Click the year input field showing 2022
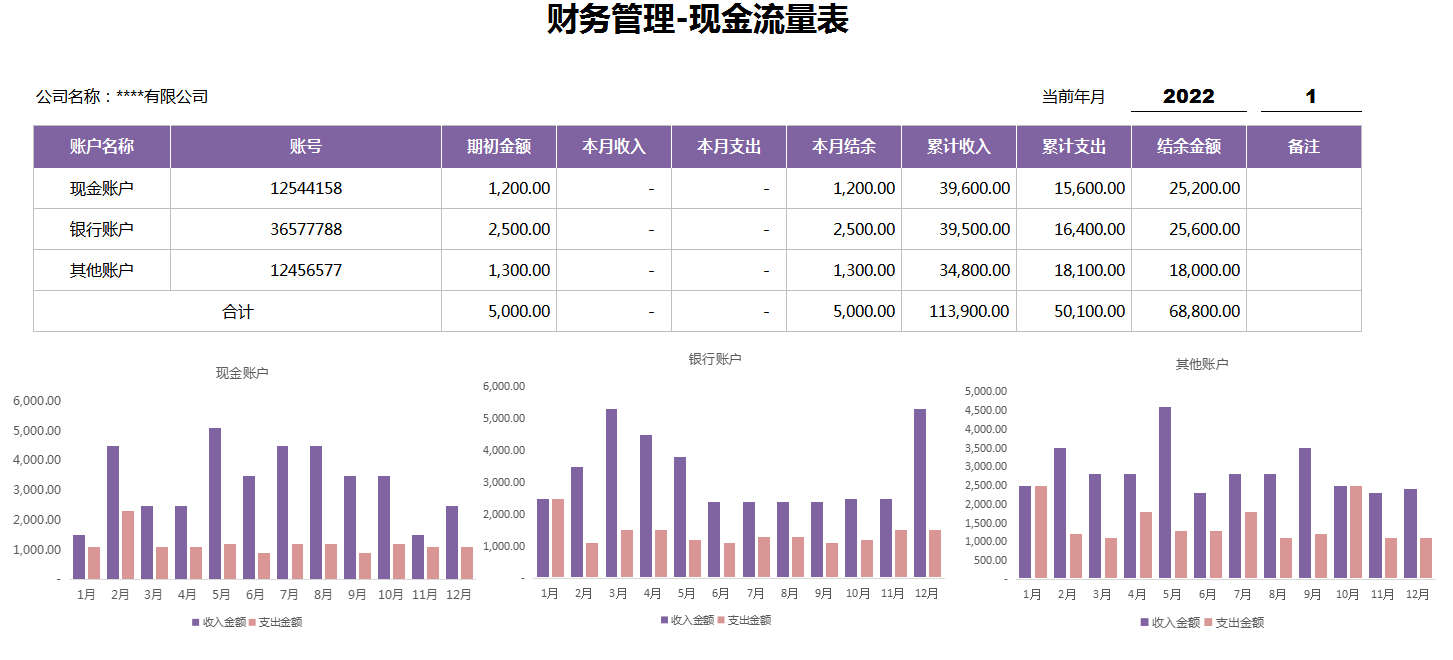Viewport: 1453px width, 660px height. 1186,96
